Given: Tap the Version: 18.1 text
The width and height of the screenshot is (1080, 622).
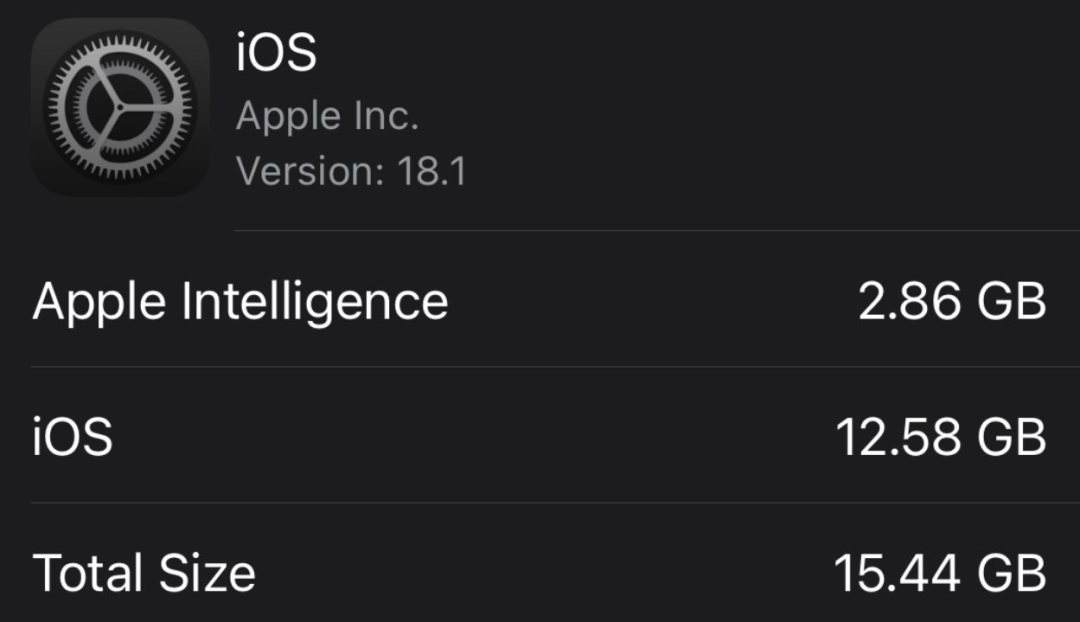Looking at the screenshot, I should point(350,170).
